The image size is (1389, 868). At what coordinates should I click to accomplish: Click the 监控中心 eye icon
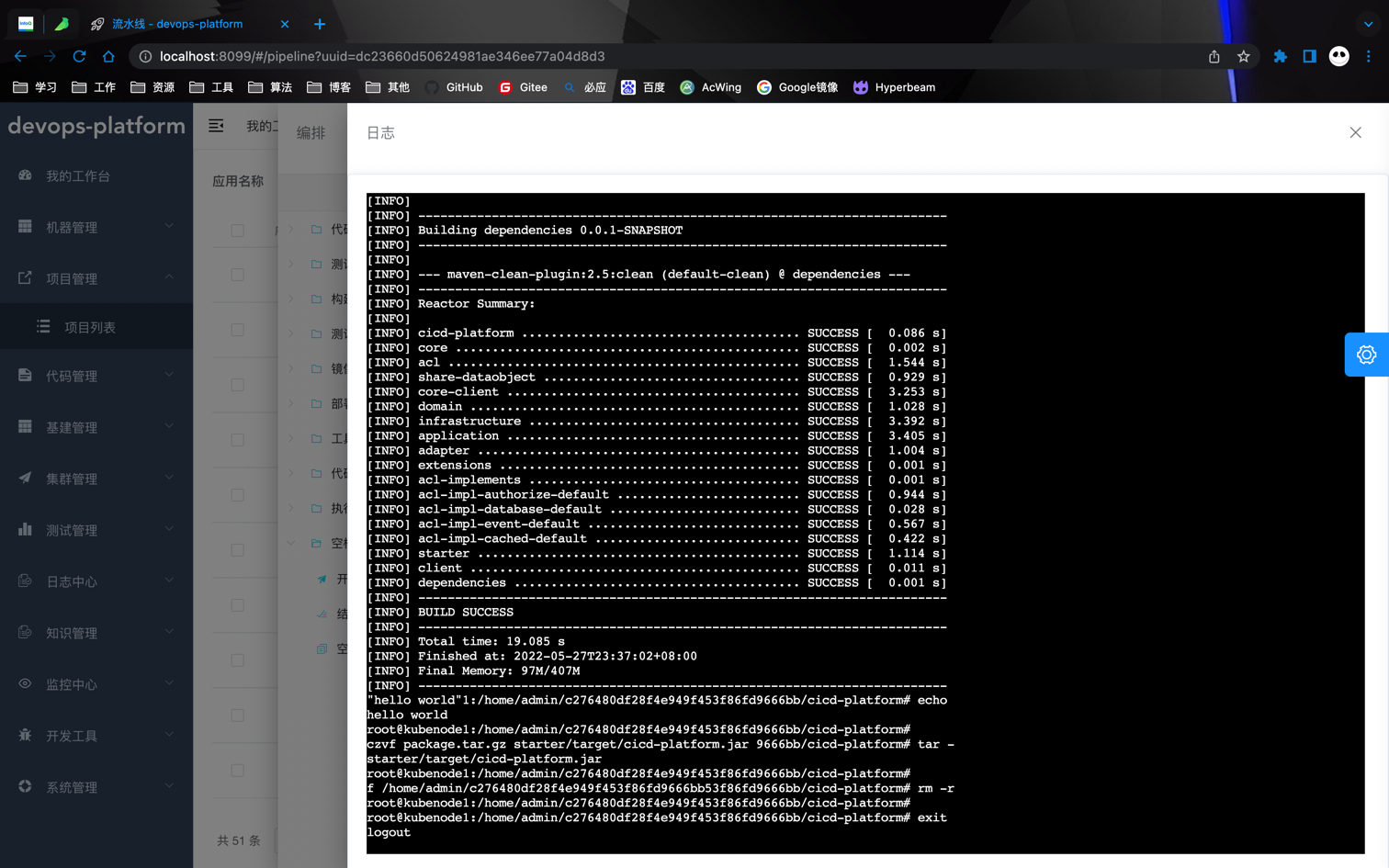pos(25,684)
